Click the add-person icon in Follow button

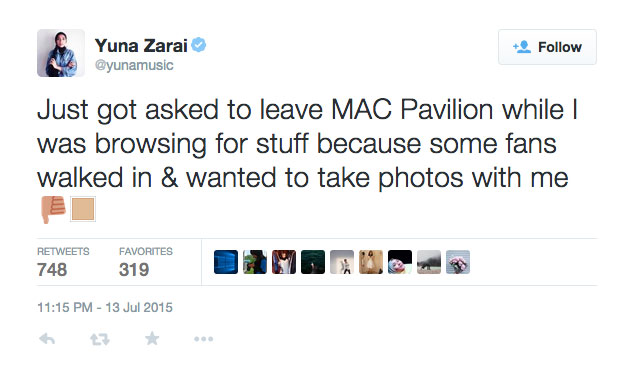pyautogui.click(x=522, y=47)
